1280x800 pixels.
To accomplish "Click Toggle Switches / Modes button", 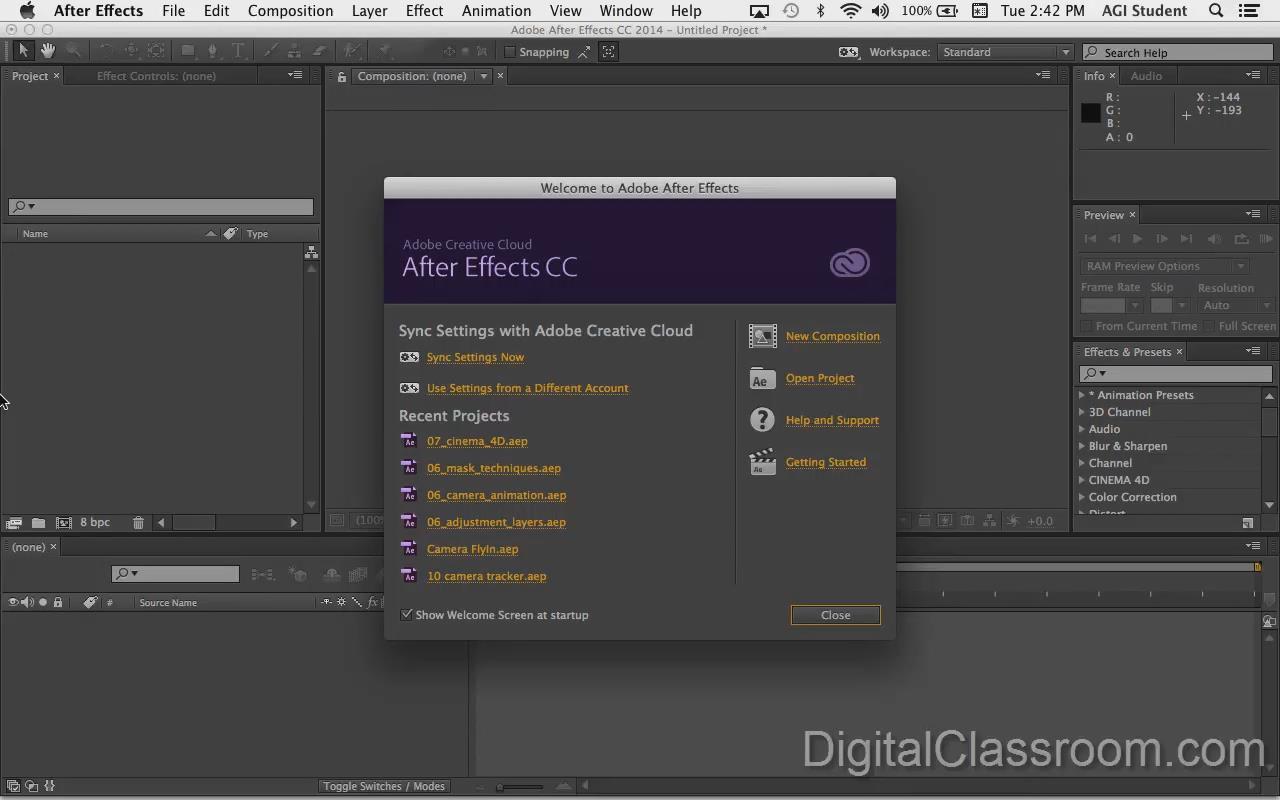I will tap(384, 786).
